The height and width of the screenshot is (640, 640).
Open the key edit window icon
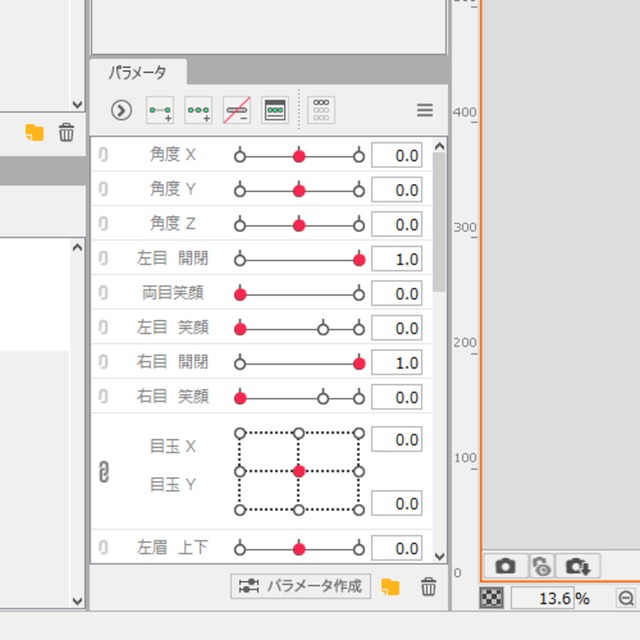point(275,110)
